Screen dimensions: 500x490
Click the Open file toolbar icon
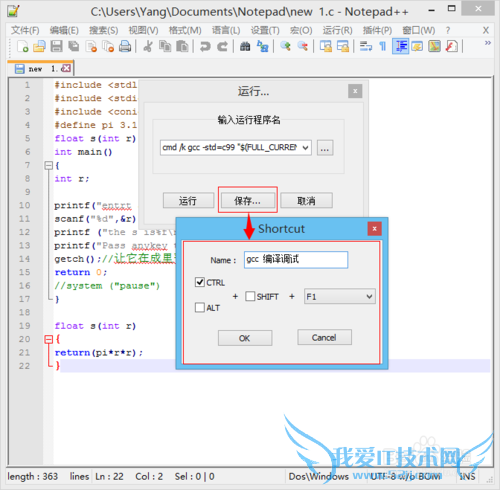(x=39, y=46)
